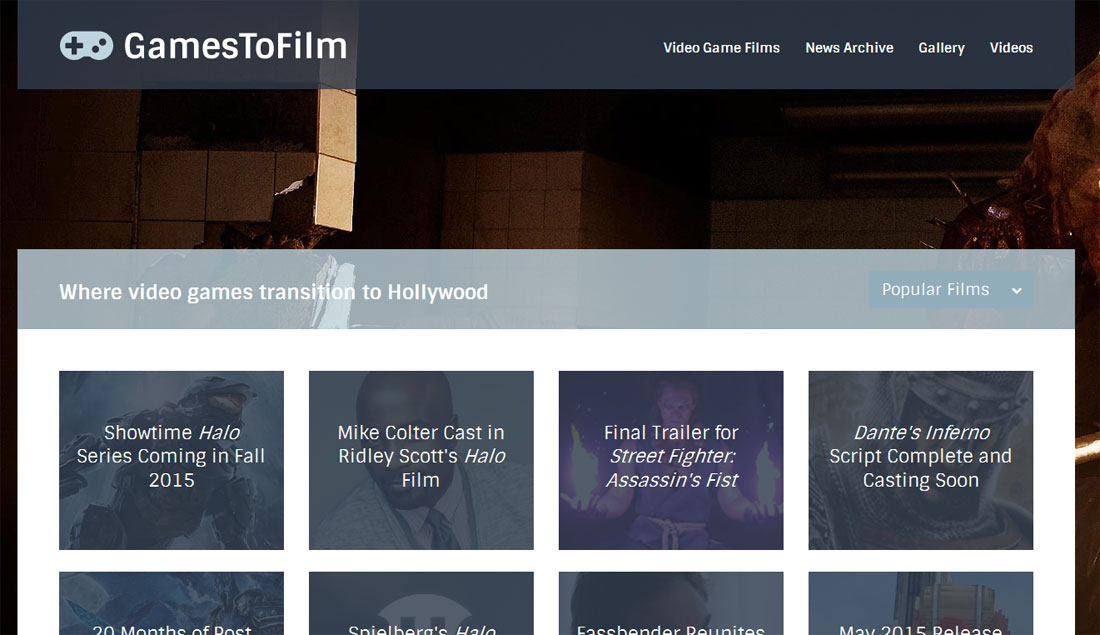Open Street Fighter: Assassin's Fist trailer card

click(671, 460)
